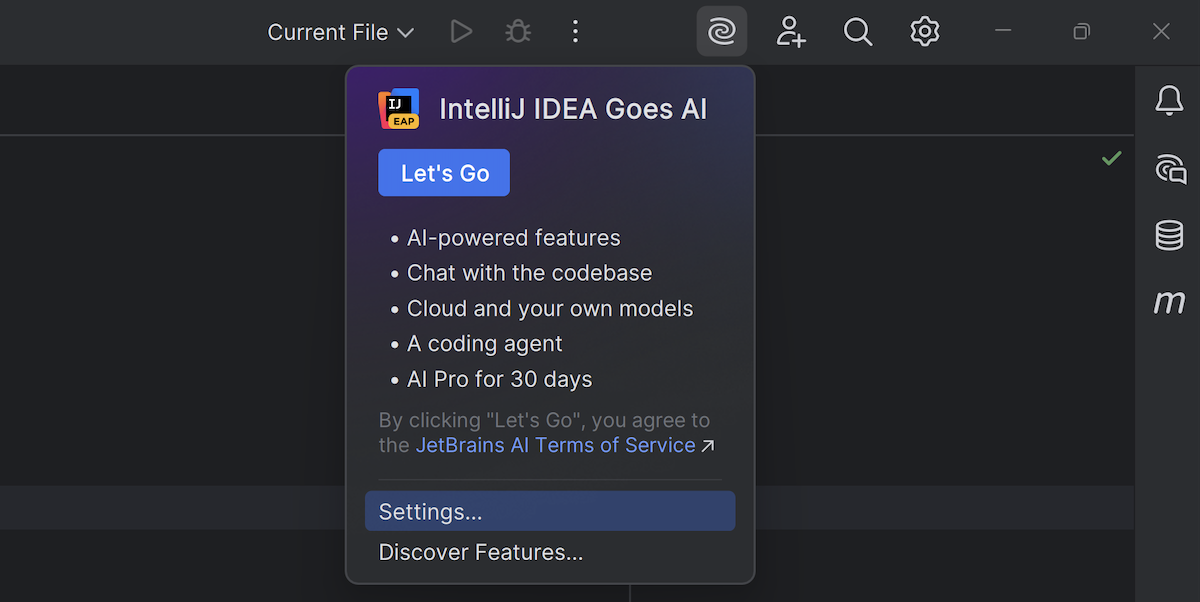The height and width of the screenshot is (602, 1200).
Task: Open the More Actions three-dot menu
Action: (x=575, y=32)
